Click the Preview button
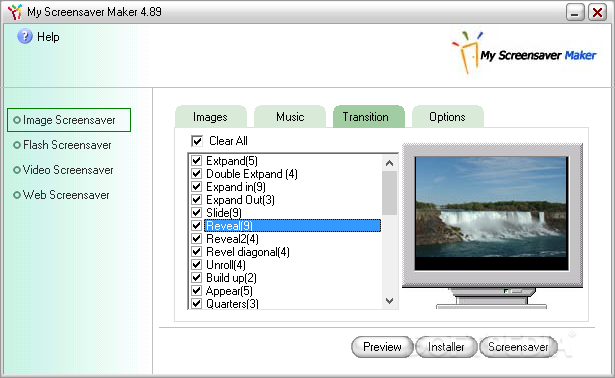 382,347
